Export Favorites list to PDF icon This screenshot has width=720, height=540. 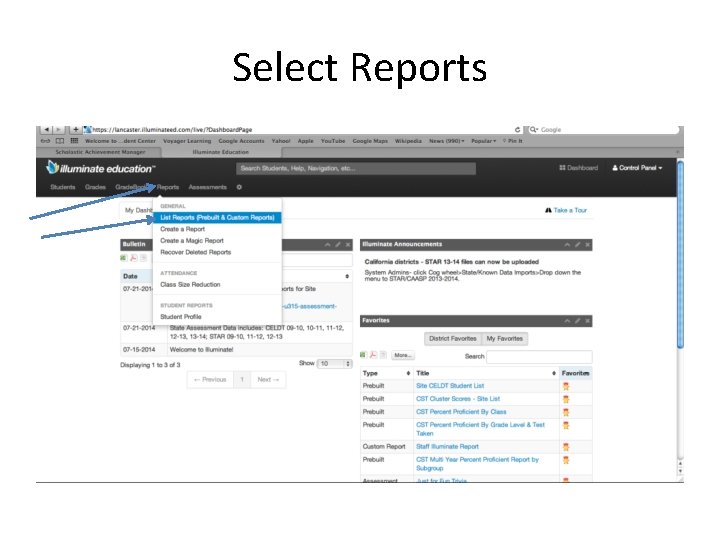click(373, 355)
